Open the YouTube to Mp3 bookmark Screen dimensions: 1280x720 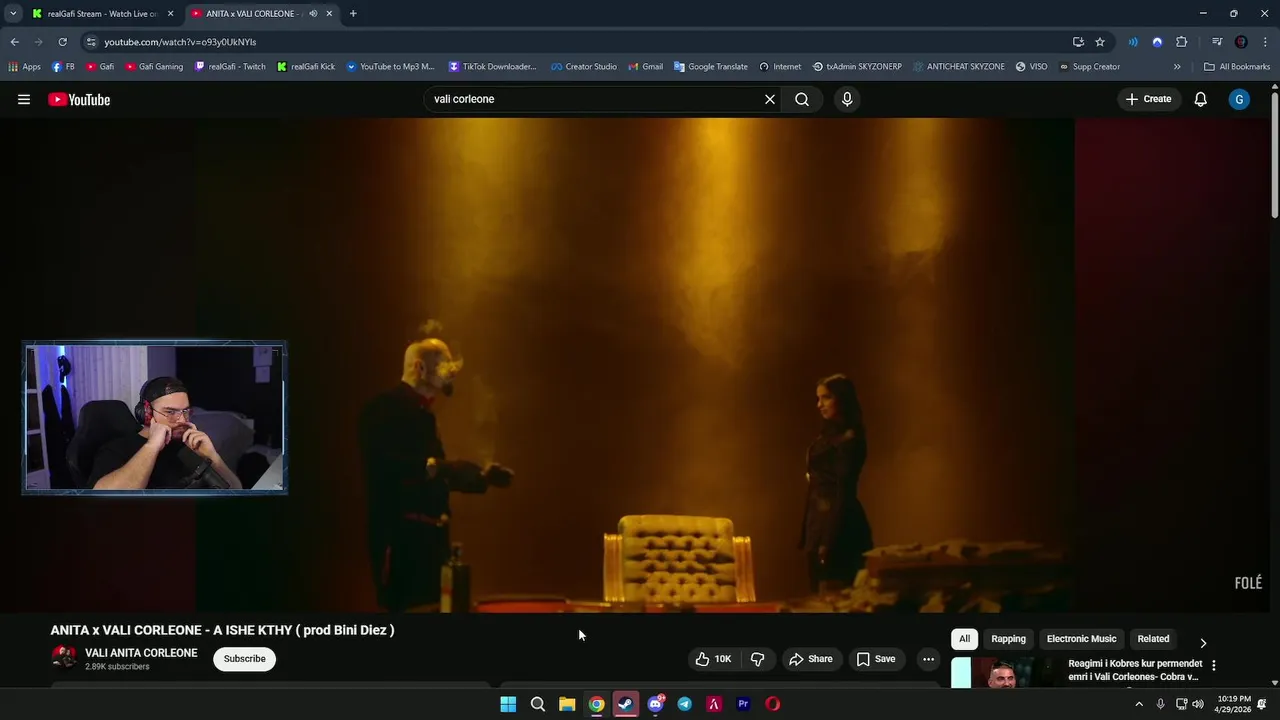(x=390, y=67)
